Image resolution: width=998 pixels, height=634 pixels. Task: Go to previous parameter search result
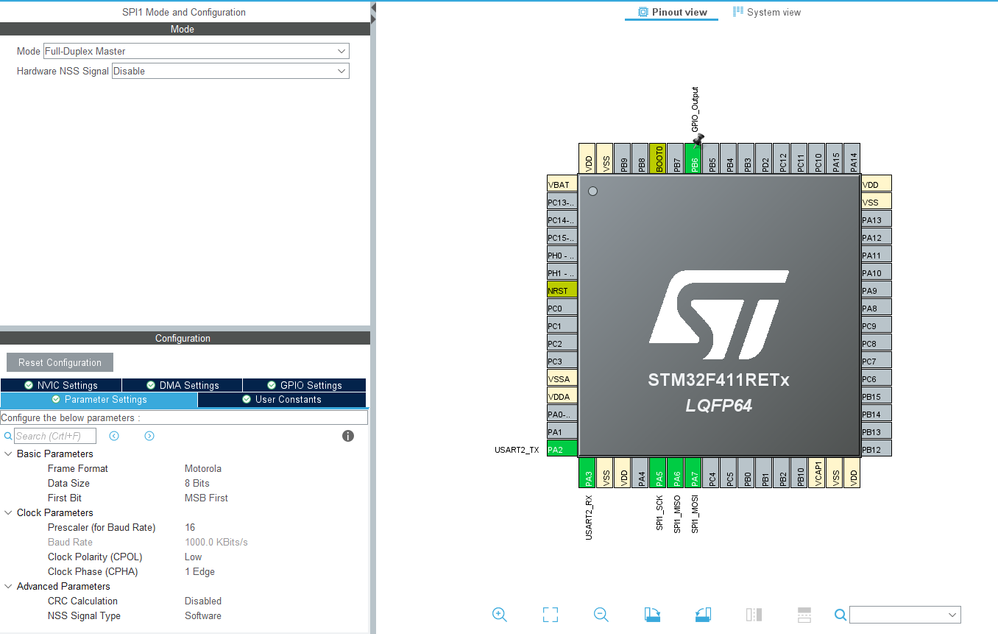(x=114, y=436)
